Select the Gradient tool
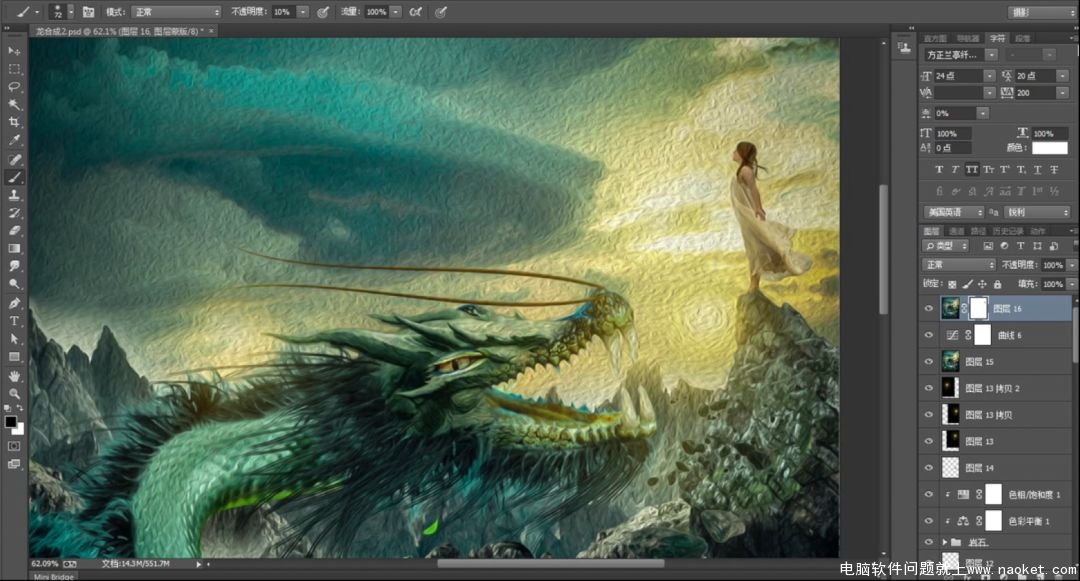Image resolution: width=1080 pixels, height=581 pixels. coord(14,249)
